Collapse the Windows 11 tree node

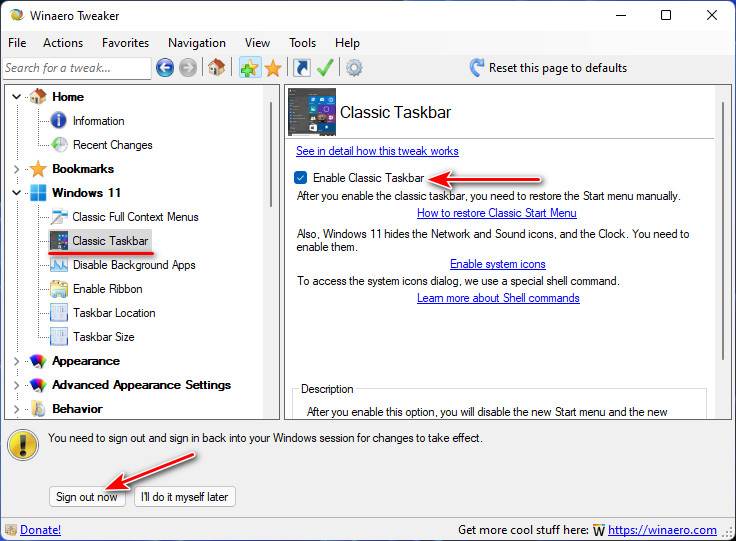coord(16,193)
